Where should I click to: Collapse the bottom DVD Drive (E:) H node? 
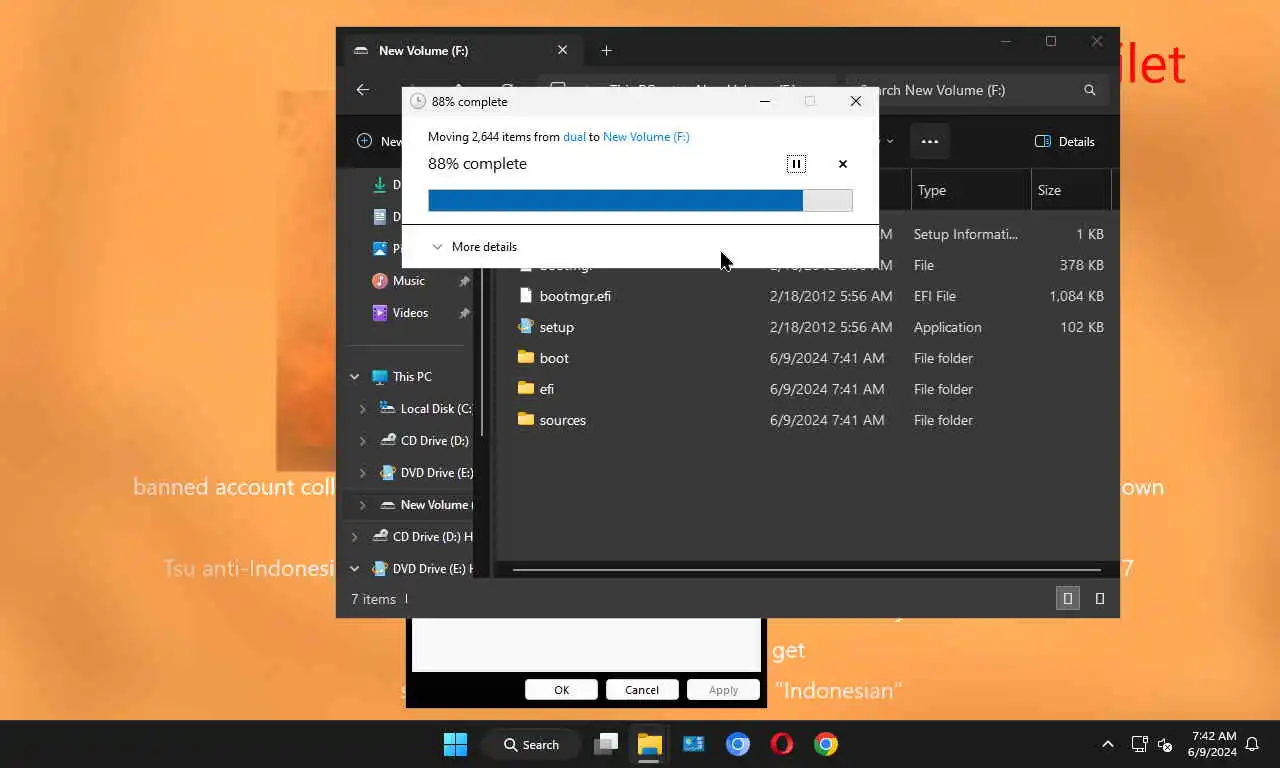[354, 569]
